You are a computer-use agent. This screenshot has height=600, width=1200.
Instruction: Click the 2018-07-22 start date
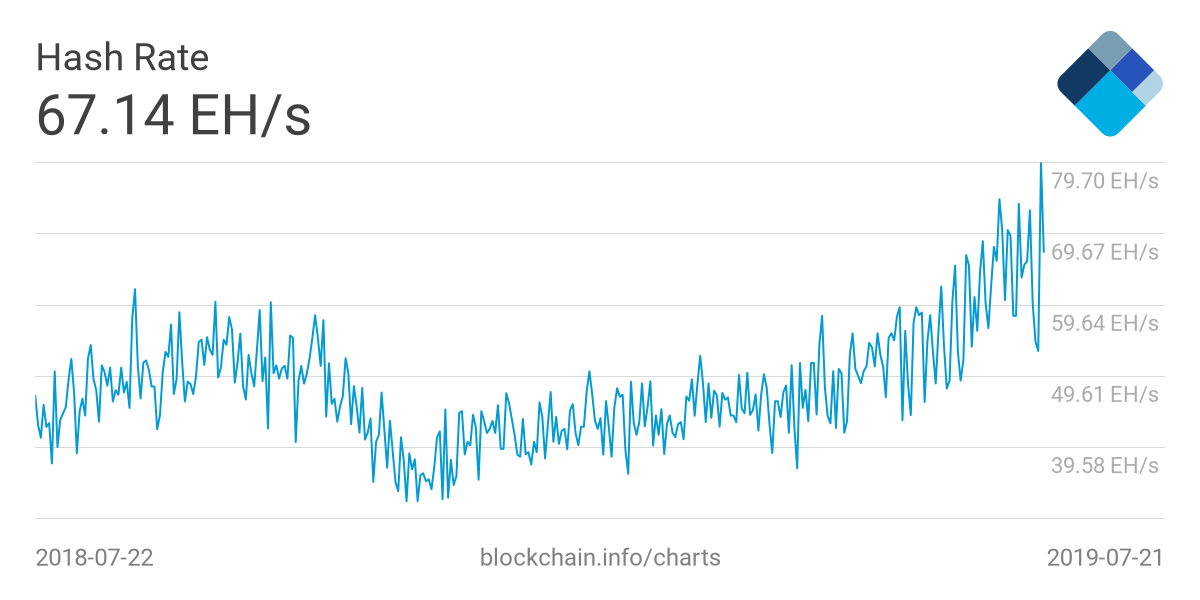click(x=94, y=557)
